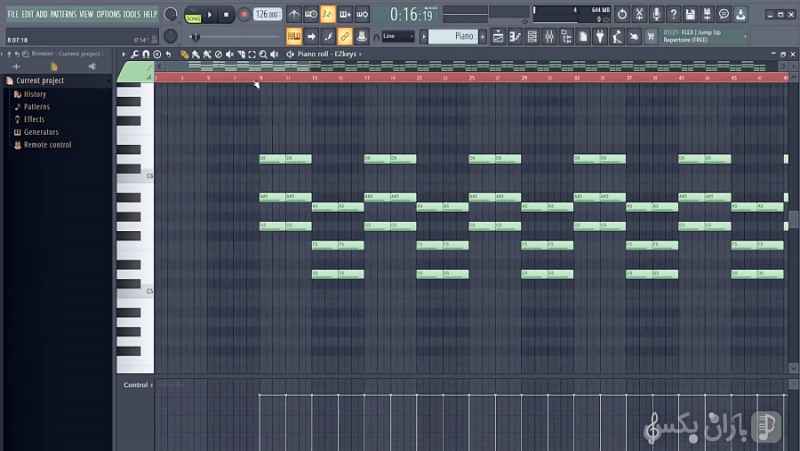The height and width of the screenshot is (451, 800).
Task: Toggle loop recording button
Action: (362, 14)
